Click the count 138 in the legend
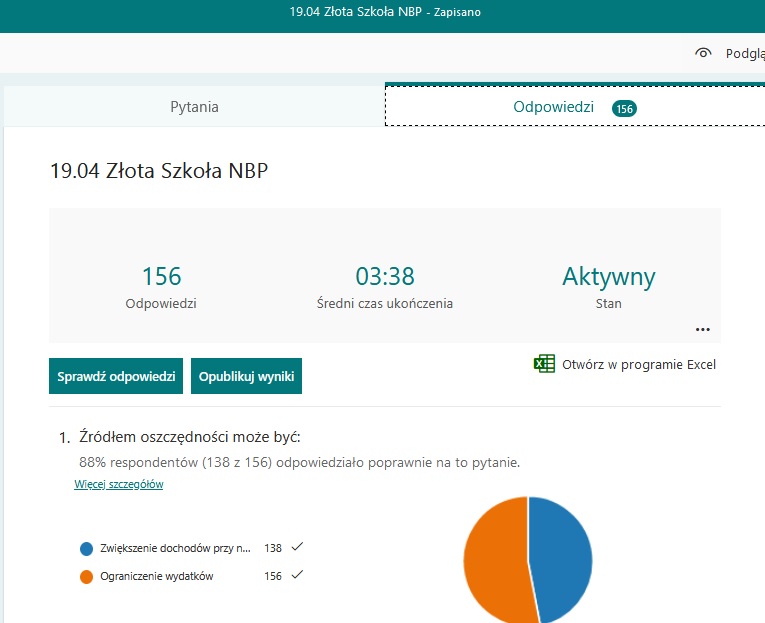The height and width of the screenshot is (623, 765). tap(273, 548)
